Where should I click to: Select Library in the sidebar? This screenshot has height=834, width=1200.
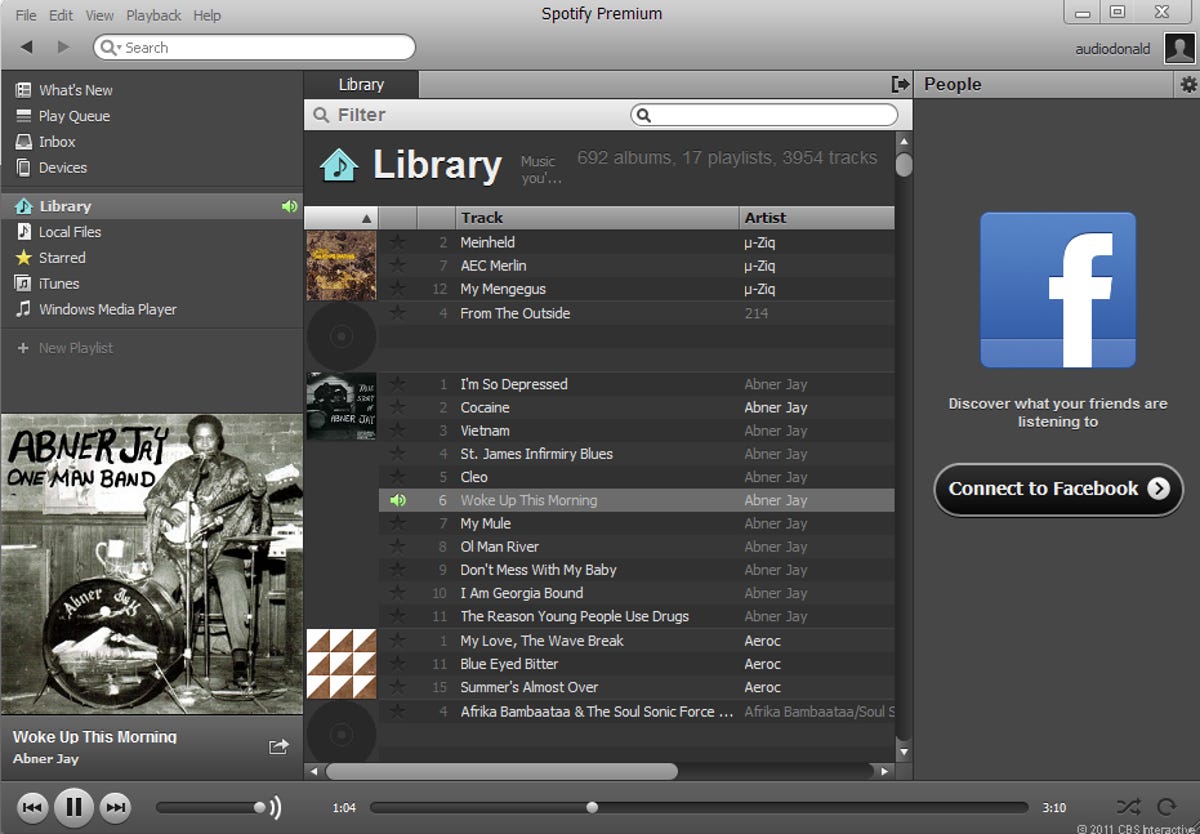(x=151, y=206)
